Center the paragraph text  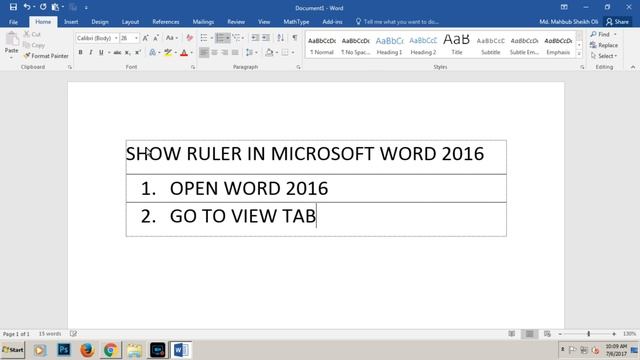pyautogui.click(x=214, y=53)
